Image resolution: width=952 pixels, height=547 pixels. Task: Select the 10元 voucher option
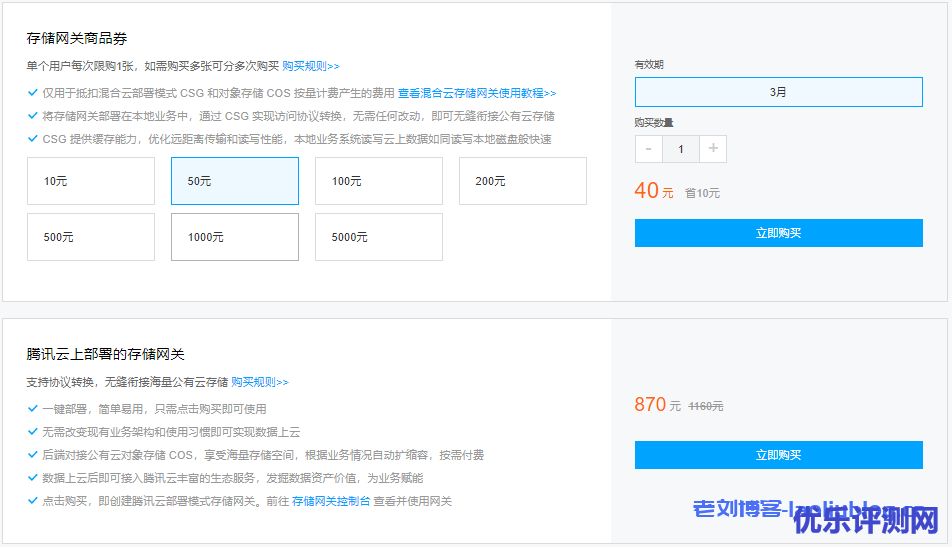91,181
